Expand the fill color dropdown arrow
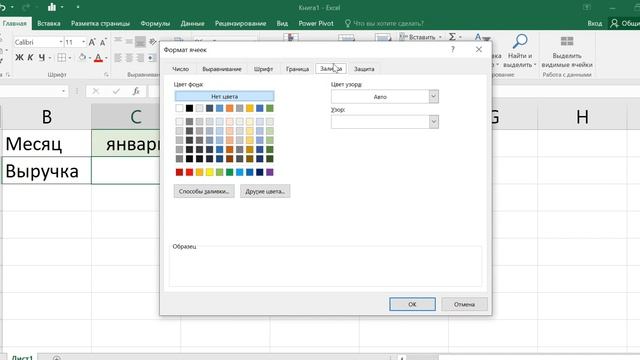The height and width of the screenshot is (360, 640). pyautogui.click(x=90, y=58)
